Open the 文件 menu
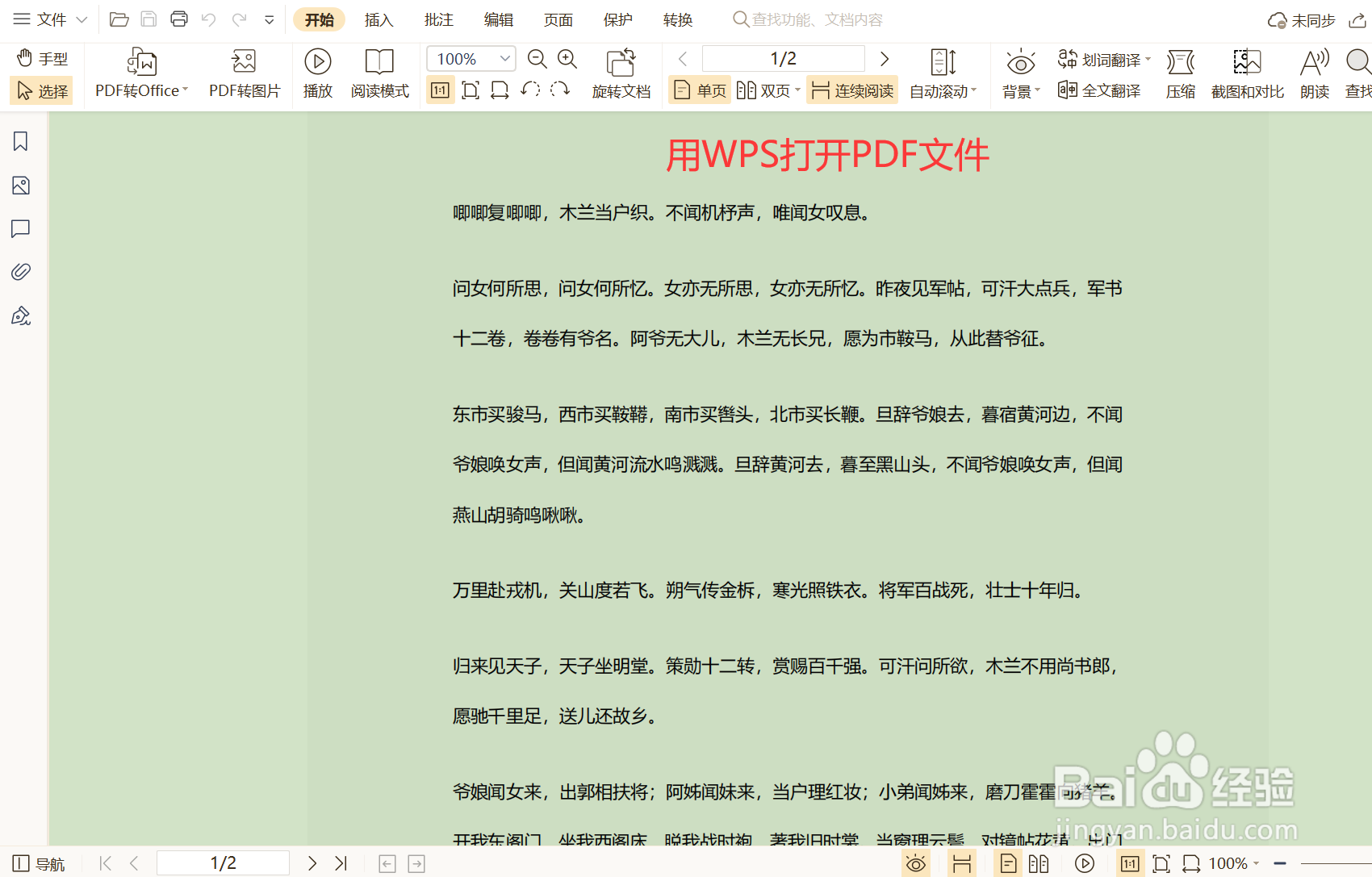1372x877 pixels. pyautogui.click(x=50, y=19)
